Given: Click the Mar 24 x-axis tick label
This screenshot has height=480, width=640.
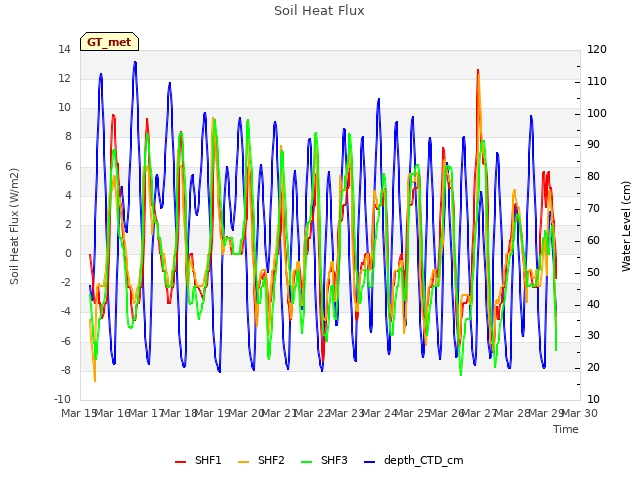Looking at the screenshot, I should (380, 413).
